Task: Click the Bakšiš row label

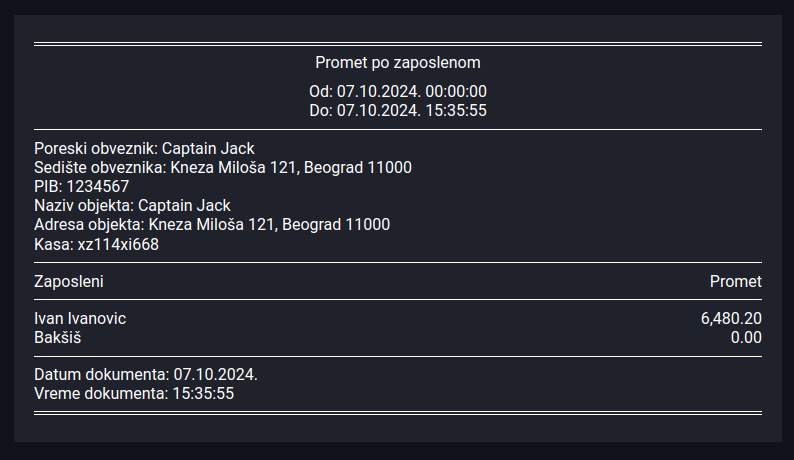Action: pos(58,337)
